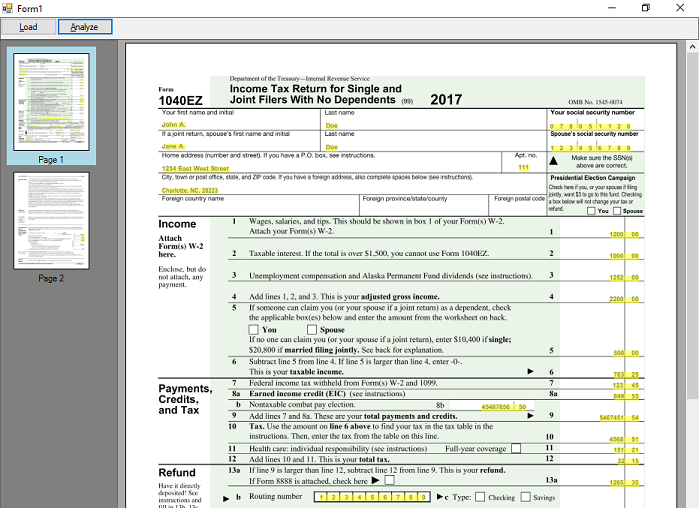Screen dimensions: 699x508
Task: Click the 'Attach Form(s) W-2 here.' text
Action: click(x=181, y=246)
